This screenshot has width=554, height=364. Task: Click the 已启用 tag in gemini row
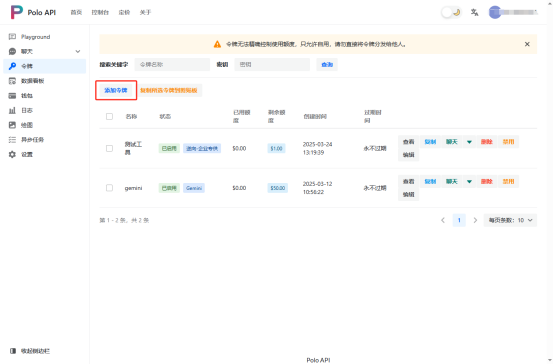point(169,188)
